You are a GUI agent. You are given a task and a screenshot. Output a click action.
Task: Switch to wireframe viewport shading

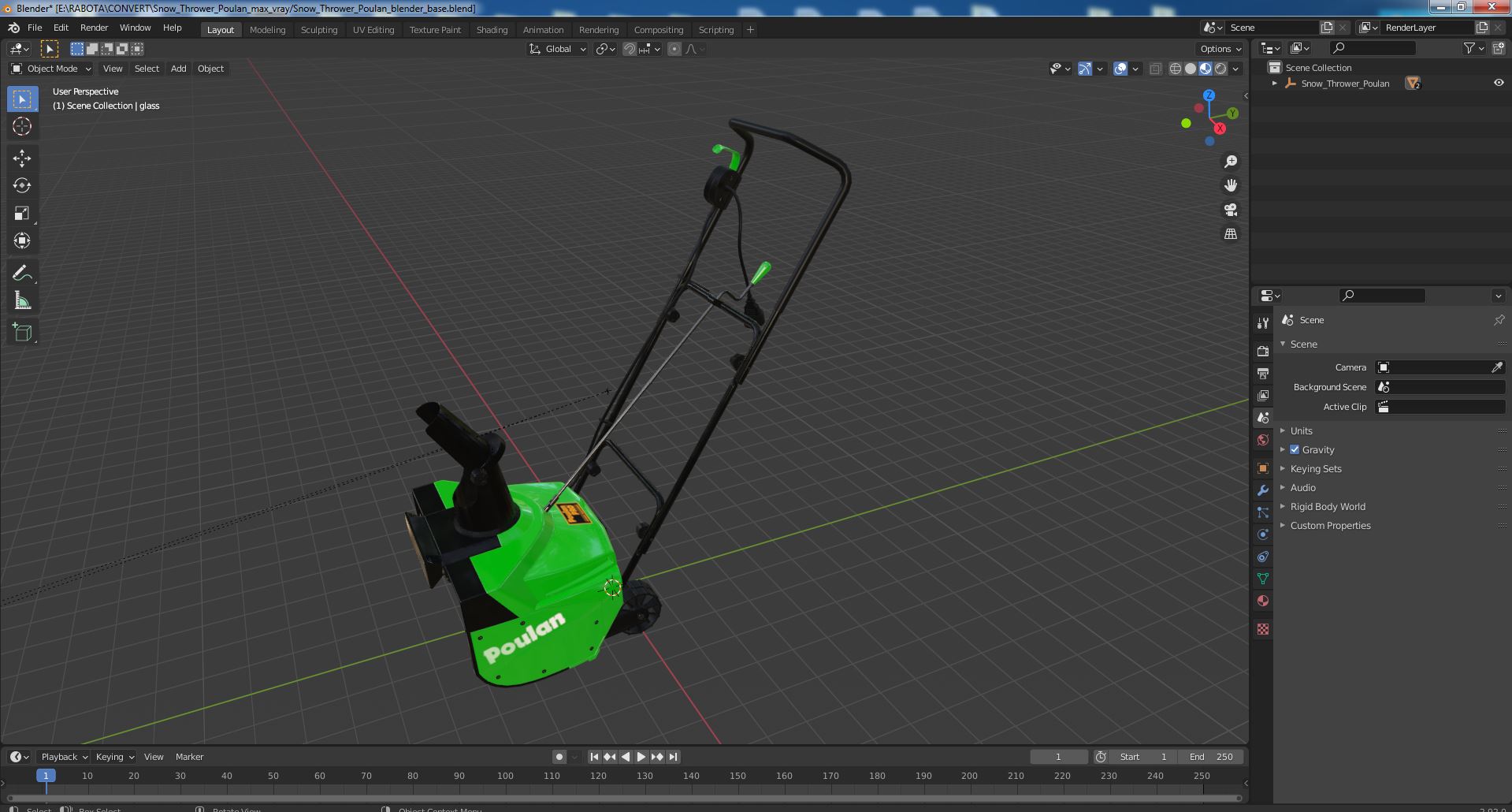click(x=1176, y=69)
